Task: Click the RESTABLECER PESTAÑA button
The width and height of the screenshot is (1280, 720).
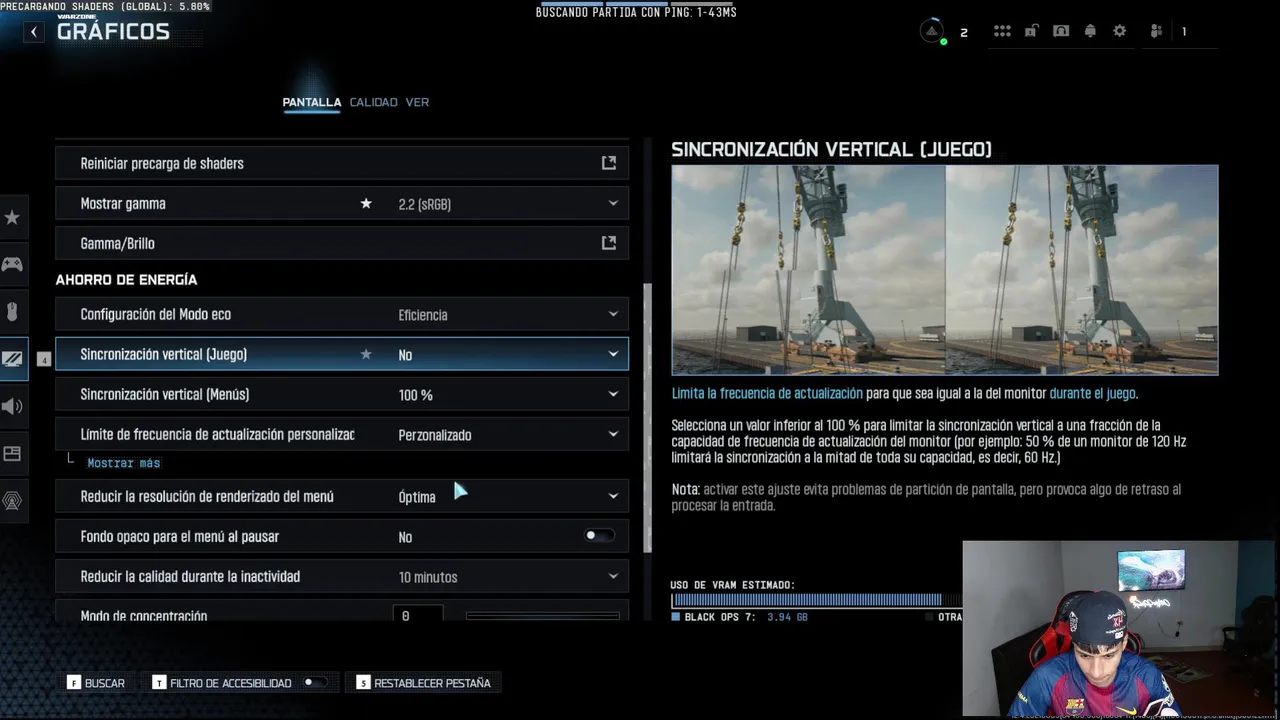Action: [x=424, y=683]
